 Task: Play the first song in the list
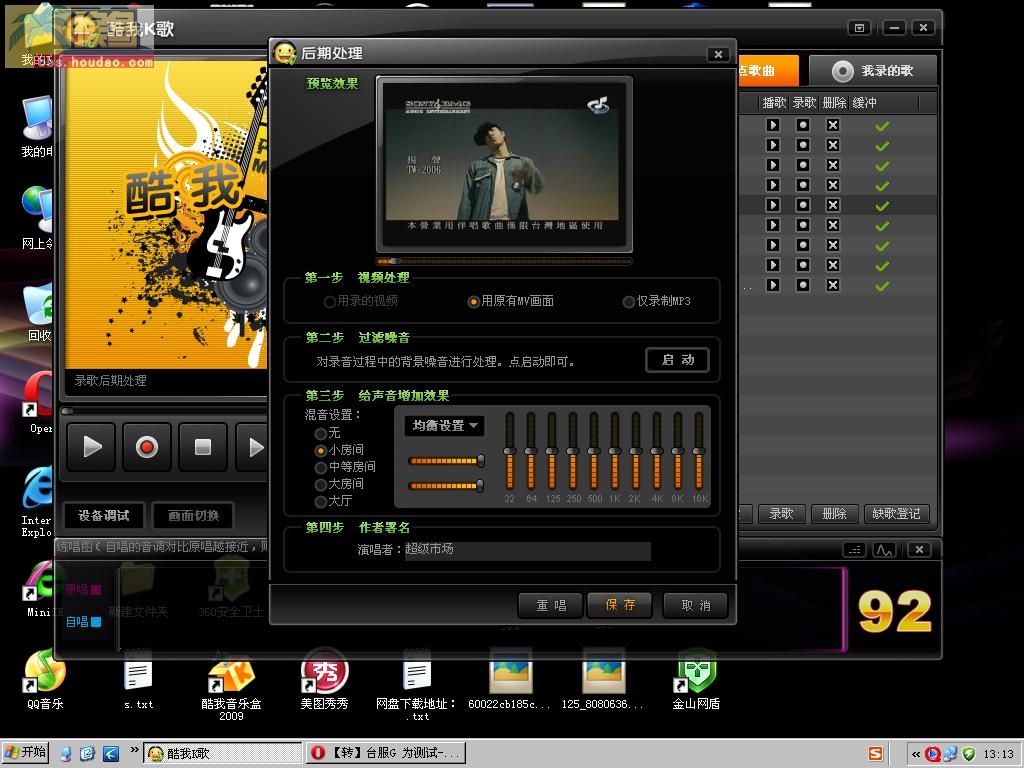(x=773, y=125)
